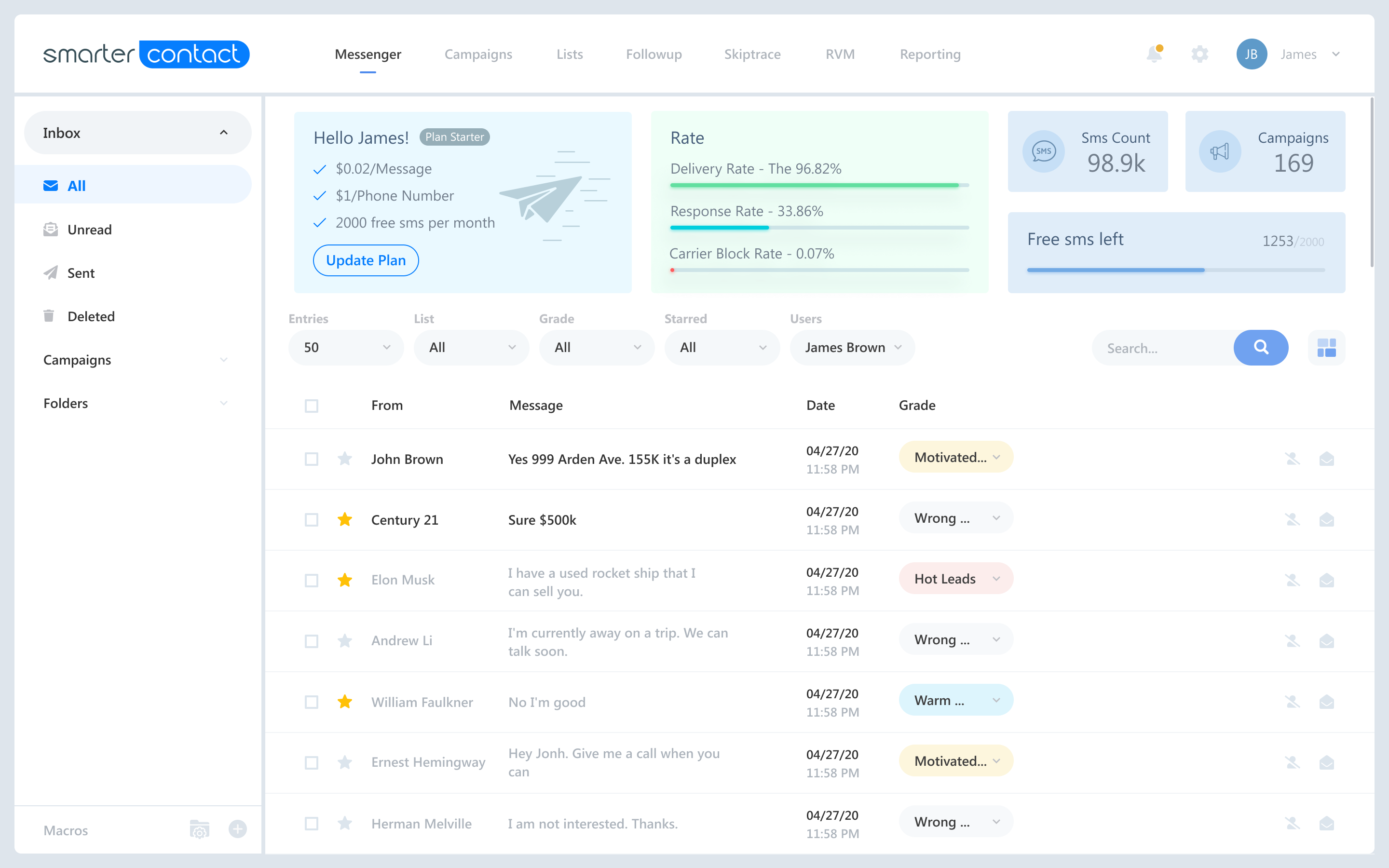Unstar the William Faulkner conversation
The height and width of the screenshot is (868, 1389).
coord(344,702)
